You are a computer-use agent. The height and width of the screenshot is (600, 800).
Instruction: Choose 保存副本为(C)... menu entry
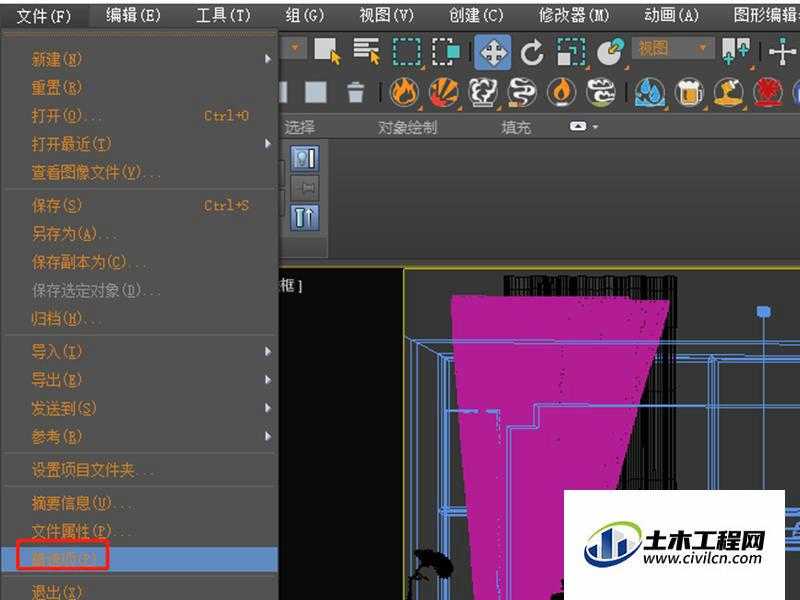click(140, 262)
